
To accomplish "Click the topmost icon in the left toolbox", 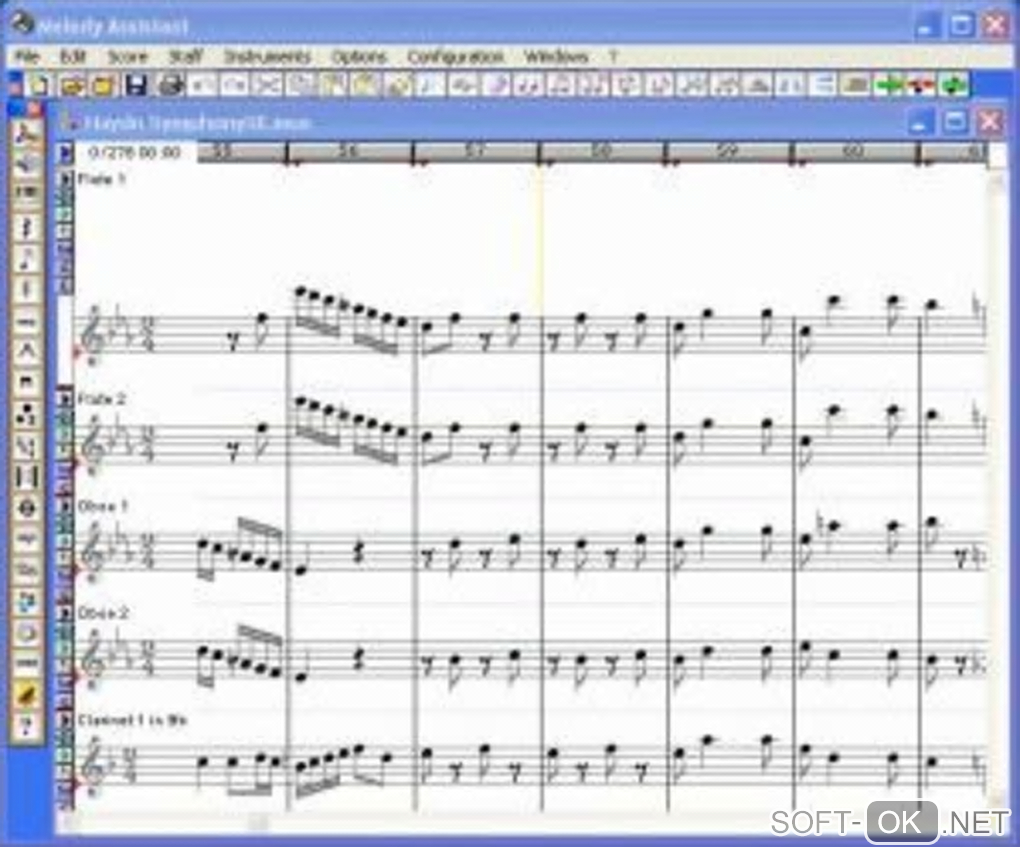I will click(x=27, y=133).
